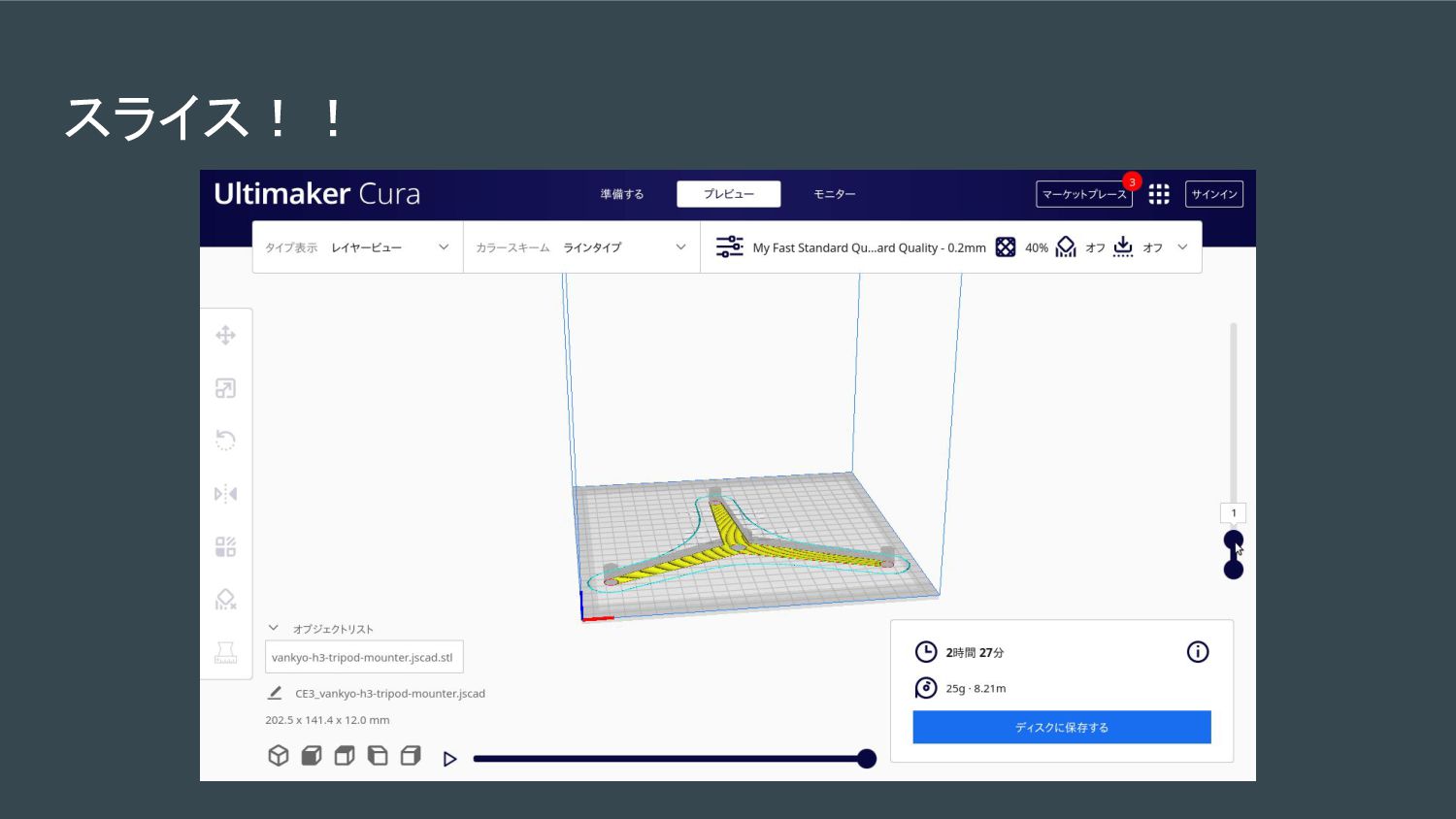Play the layer simulation
This screenshot has width=1456, height=819.
[449, 759]
